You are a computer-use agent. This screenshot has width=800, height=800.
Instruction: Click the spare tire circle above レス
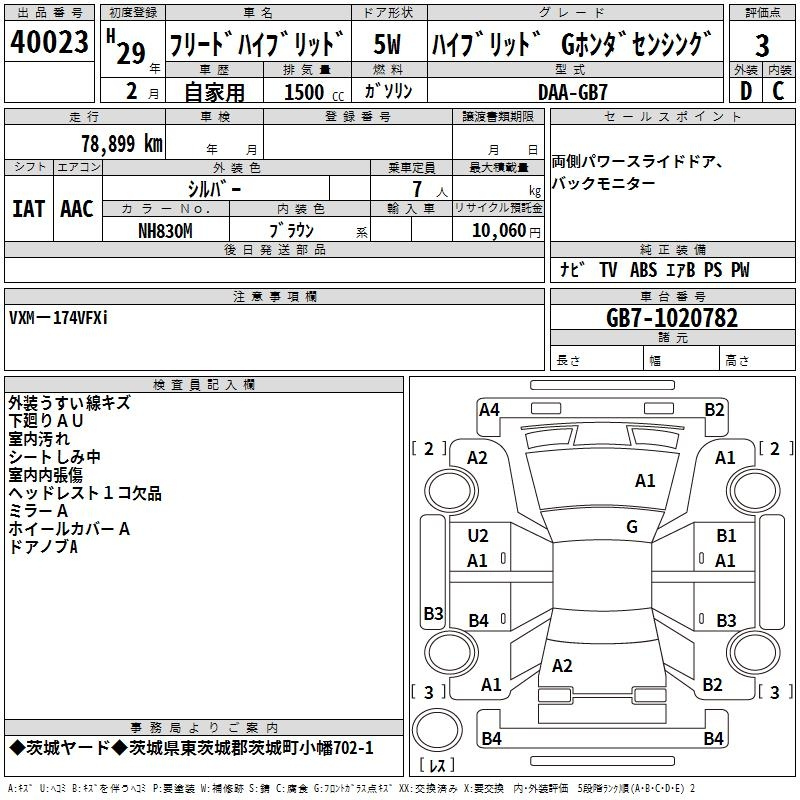click(x=437, y=728)
